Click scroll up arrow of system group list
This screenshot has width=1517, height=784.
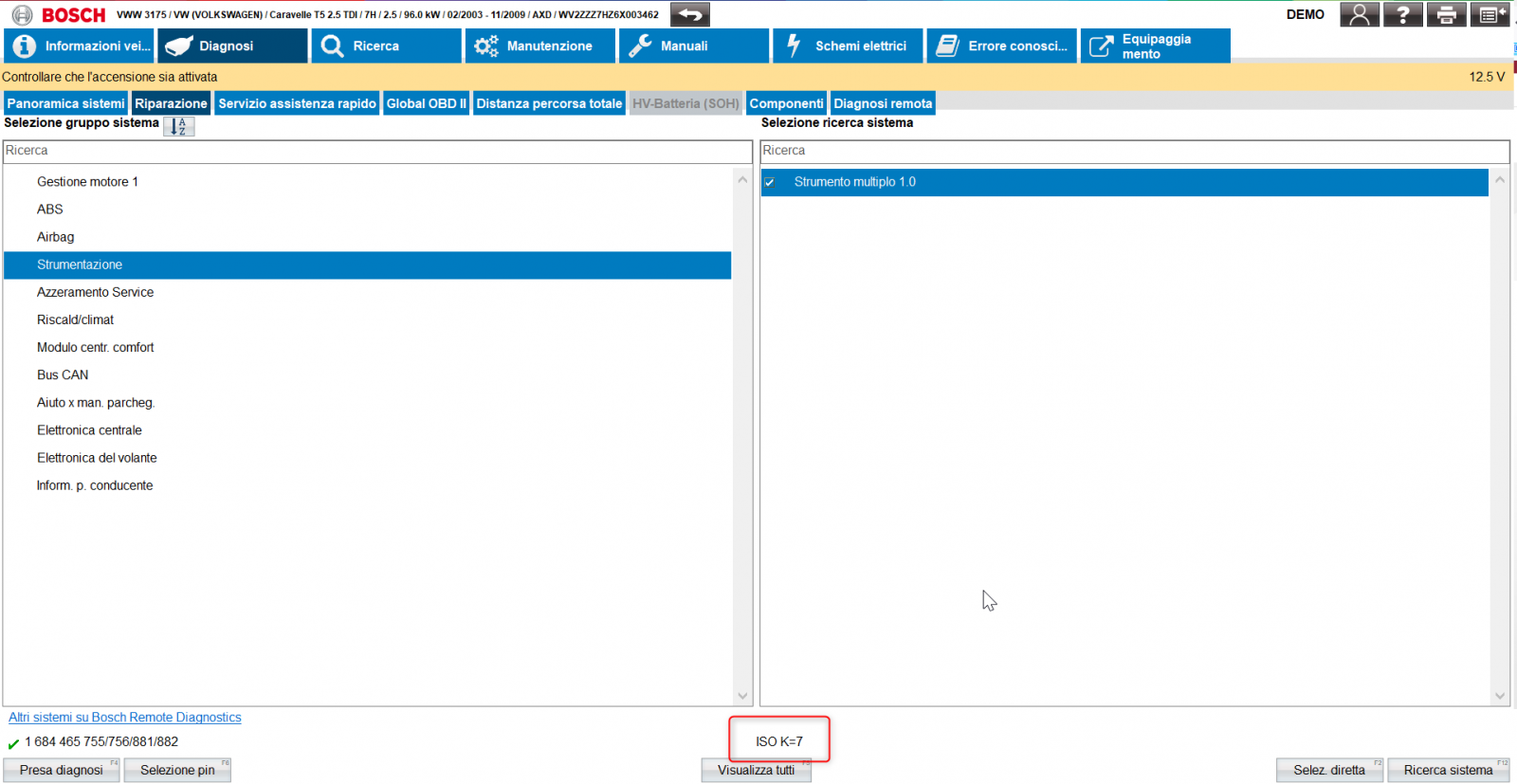click(742, 179)
